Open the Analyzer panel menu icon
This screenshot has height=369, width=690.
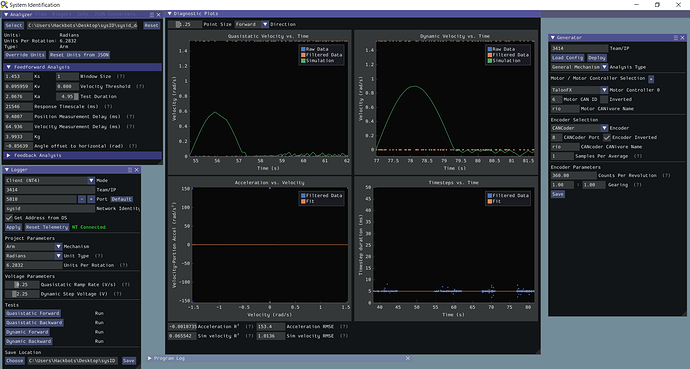152,15
